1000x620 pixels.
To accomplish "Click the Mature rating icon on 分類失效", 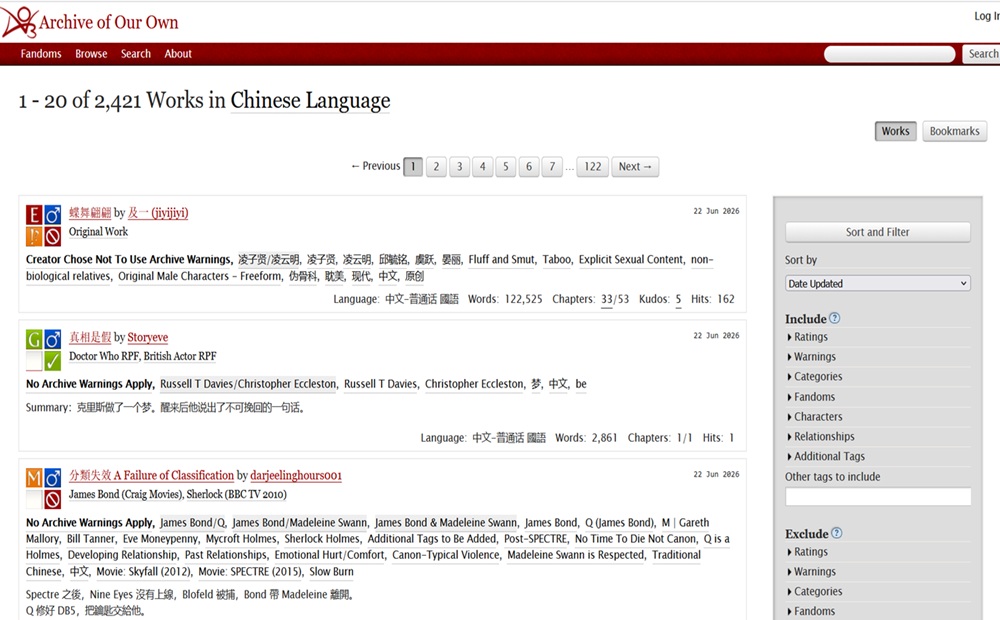I will (34, 478).
